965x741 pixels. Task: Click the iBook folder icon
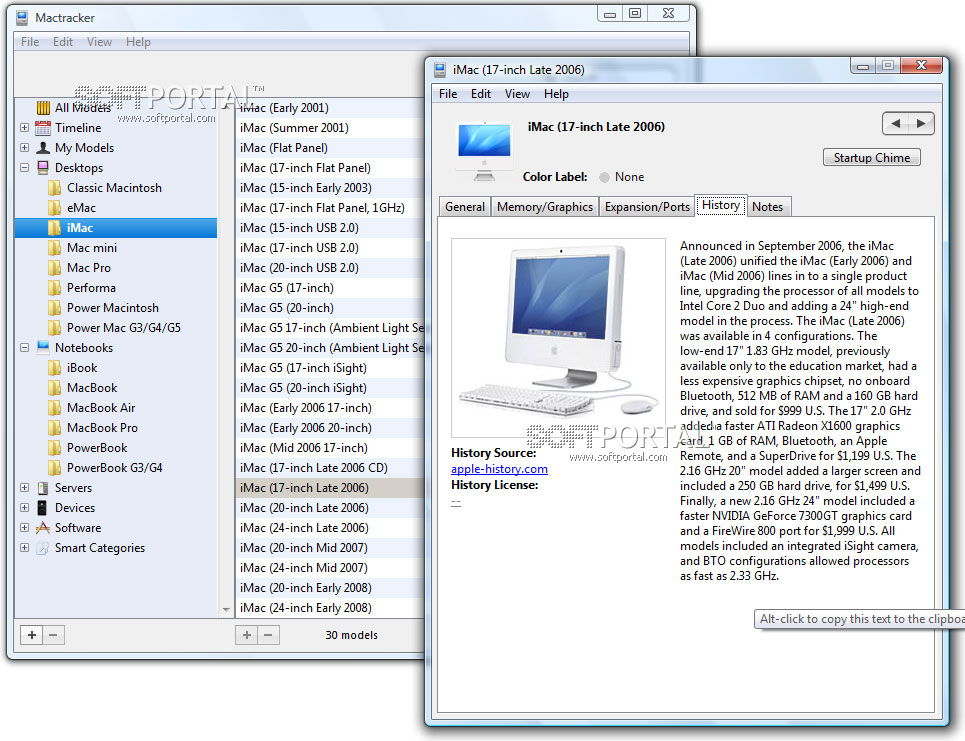pos(55,368)
